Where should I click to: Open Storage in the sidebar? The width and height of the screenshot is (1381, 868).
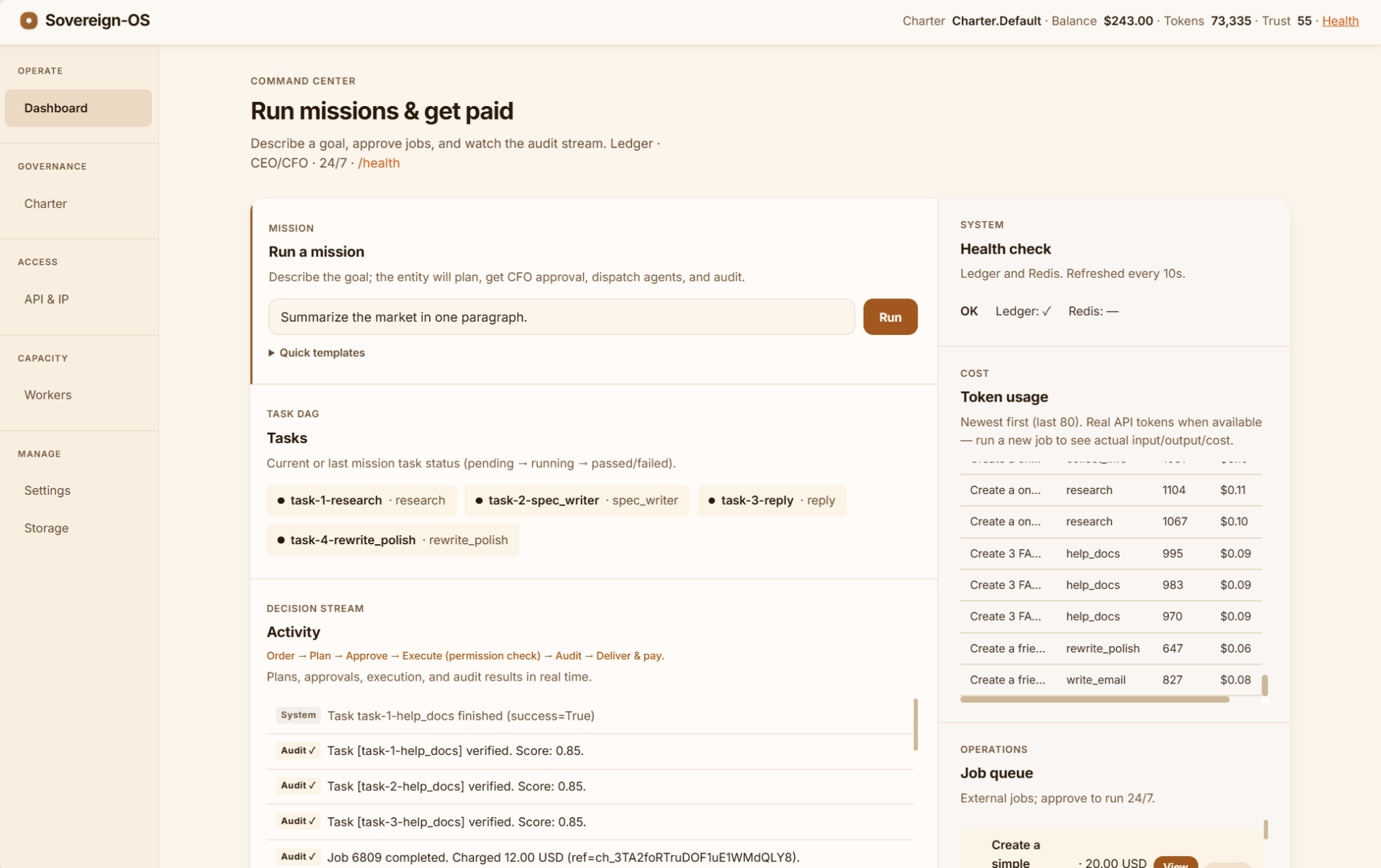pos(47,528)
